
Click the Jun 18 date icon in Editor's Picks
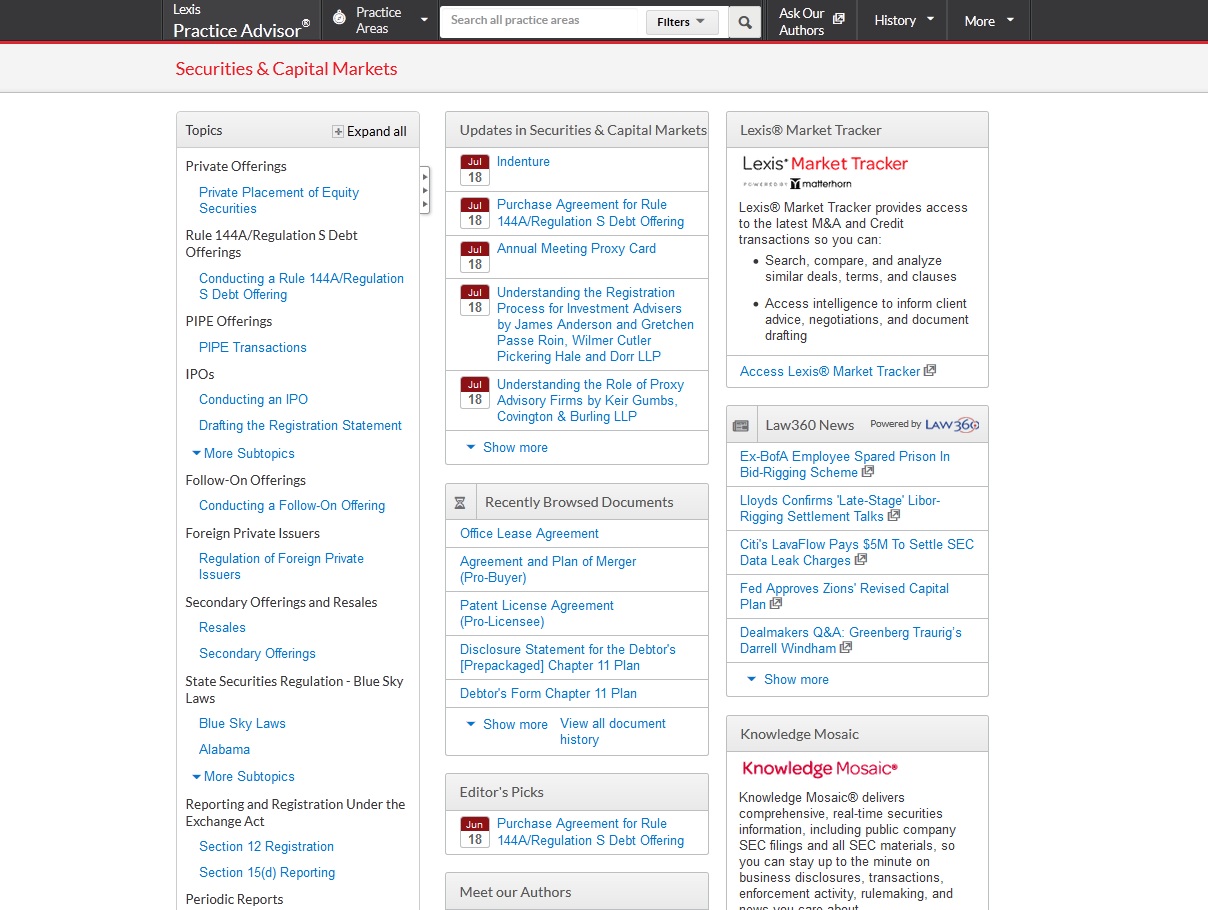click(x=475, y=832)
